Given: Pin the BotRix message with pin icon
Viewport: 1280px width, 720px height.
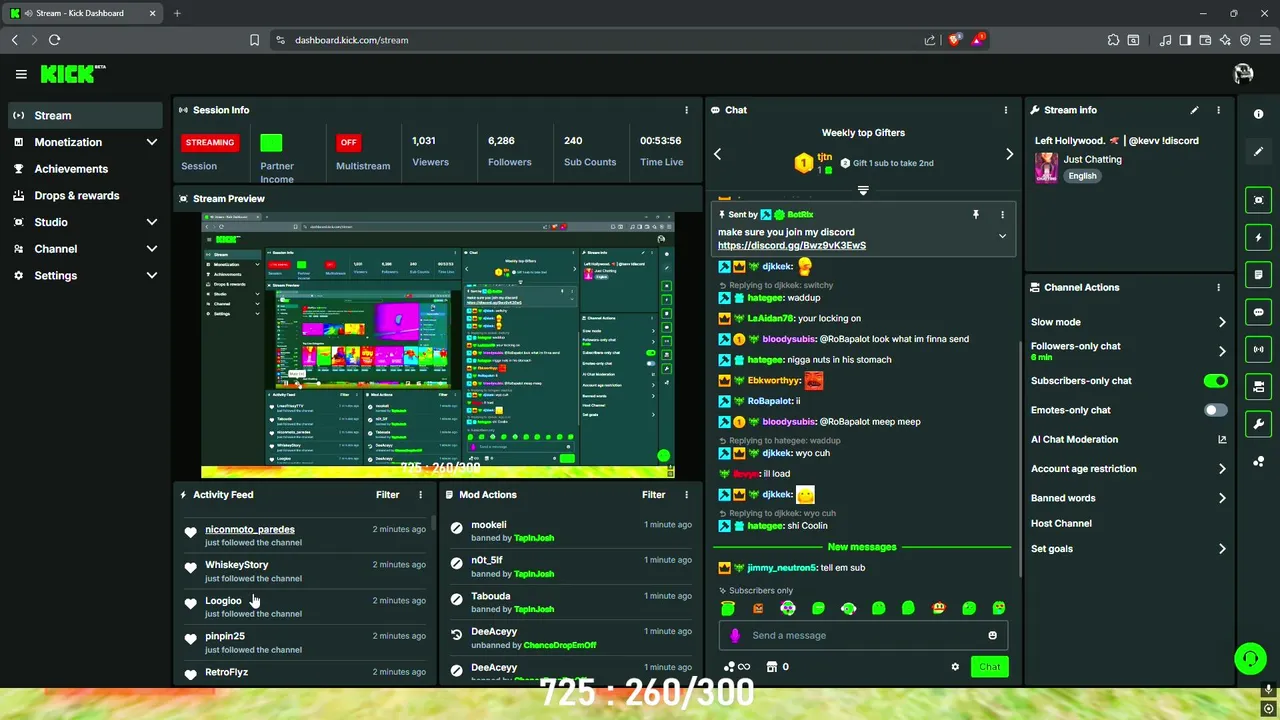Looking at the screenshot, I should [975, 214].
